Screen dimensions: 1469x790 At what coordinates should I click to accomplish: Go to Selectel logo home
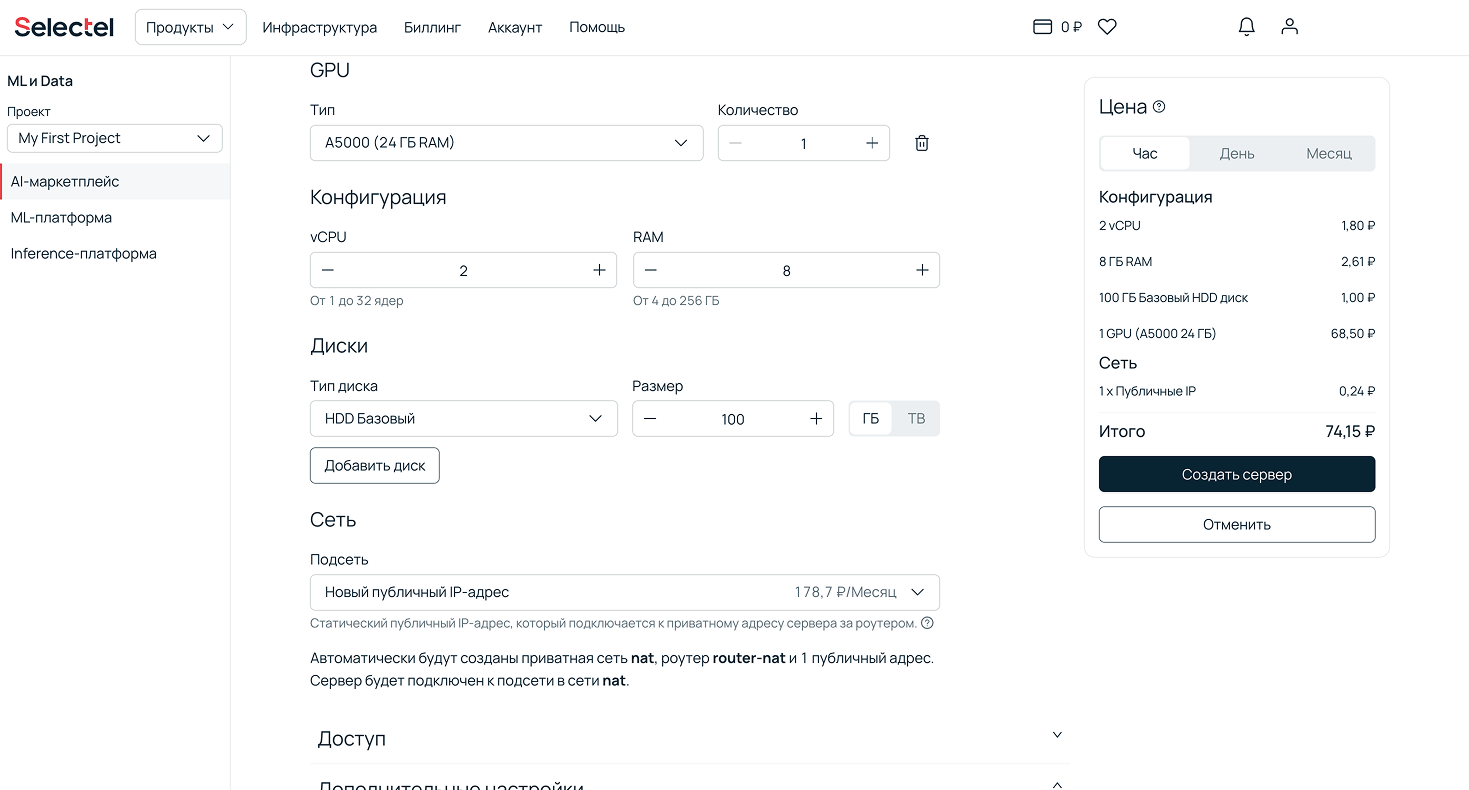pos(64,27)
